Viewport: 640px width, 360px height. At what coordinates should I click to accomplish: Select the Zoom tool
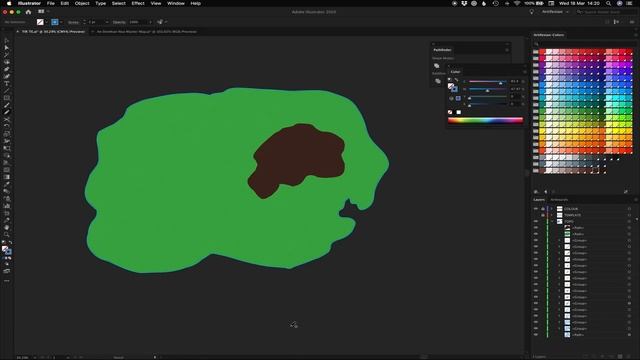(7, 235)
